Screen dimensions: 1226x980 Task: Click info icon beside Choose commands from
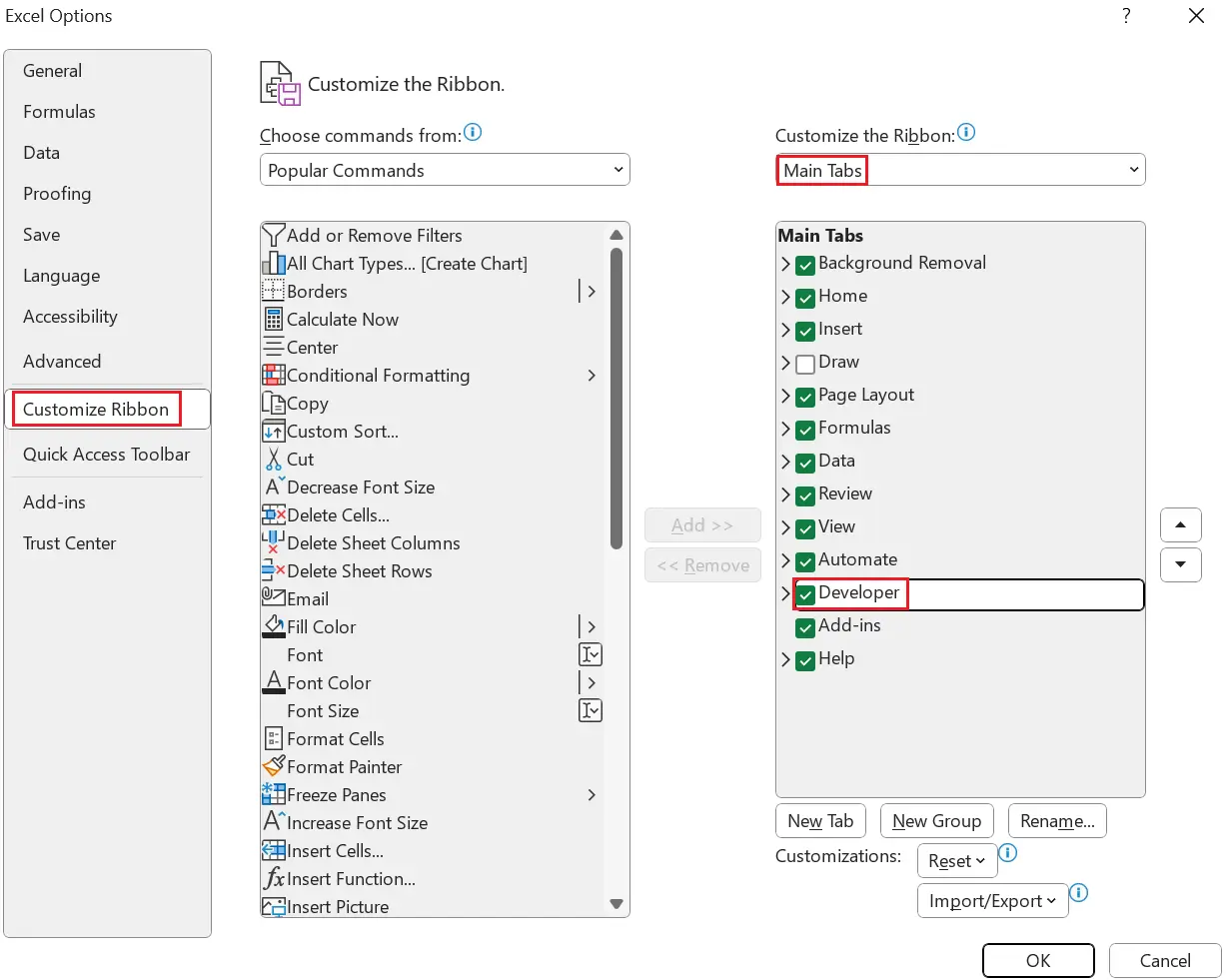473,132
